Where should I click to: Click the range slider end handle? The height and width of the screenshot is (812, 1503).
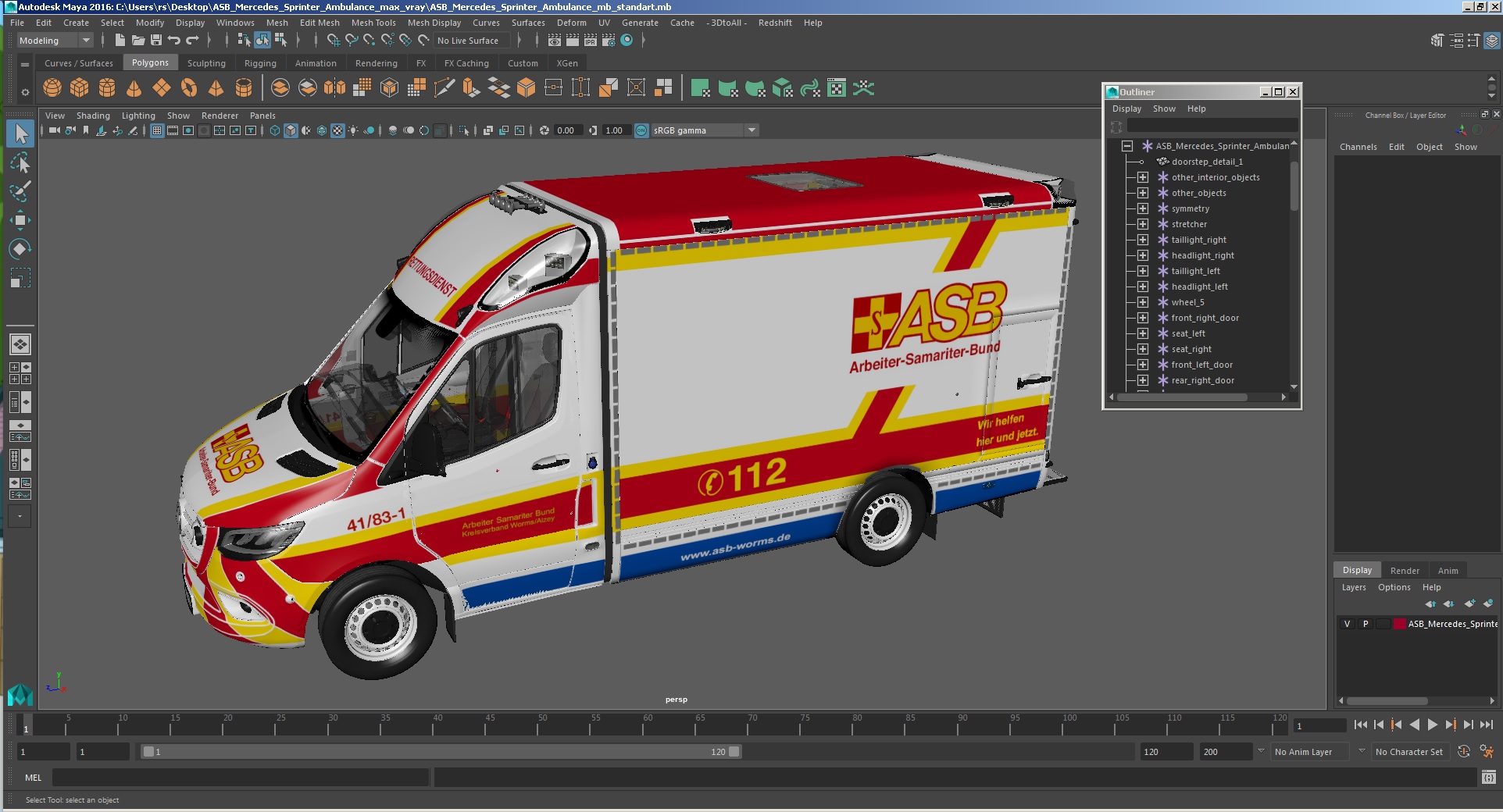pyautogui.click(x=734, y=752)
